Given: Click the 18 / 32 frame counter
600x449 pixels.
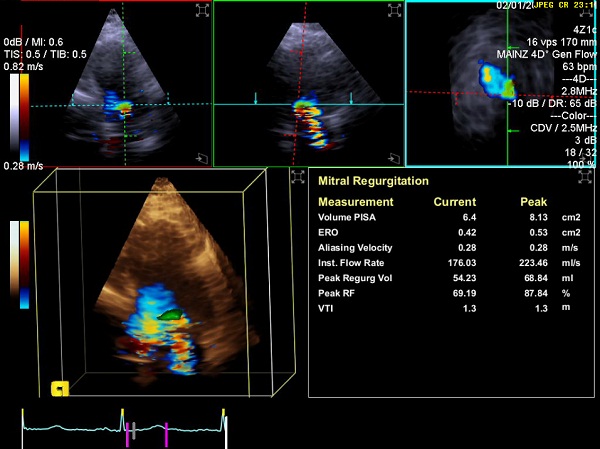Looking at the screenshot, I should [x=580, y=152].
